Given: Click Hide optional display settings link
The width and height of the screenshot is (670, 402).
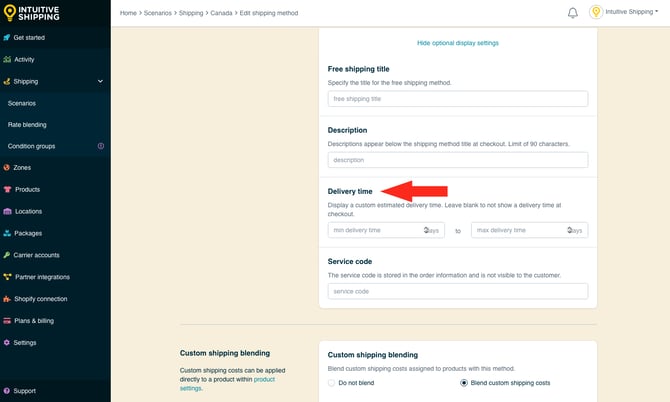Looking at the screenshot, I should click(x=458, y=43).
